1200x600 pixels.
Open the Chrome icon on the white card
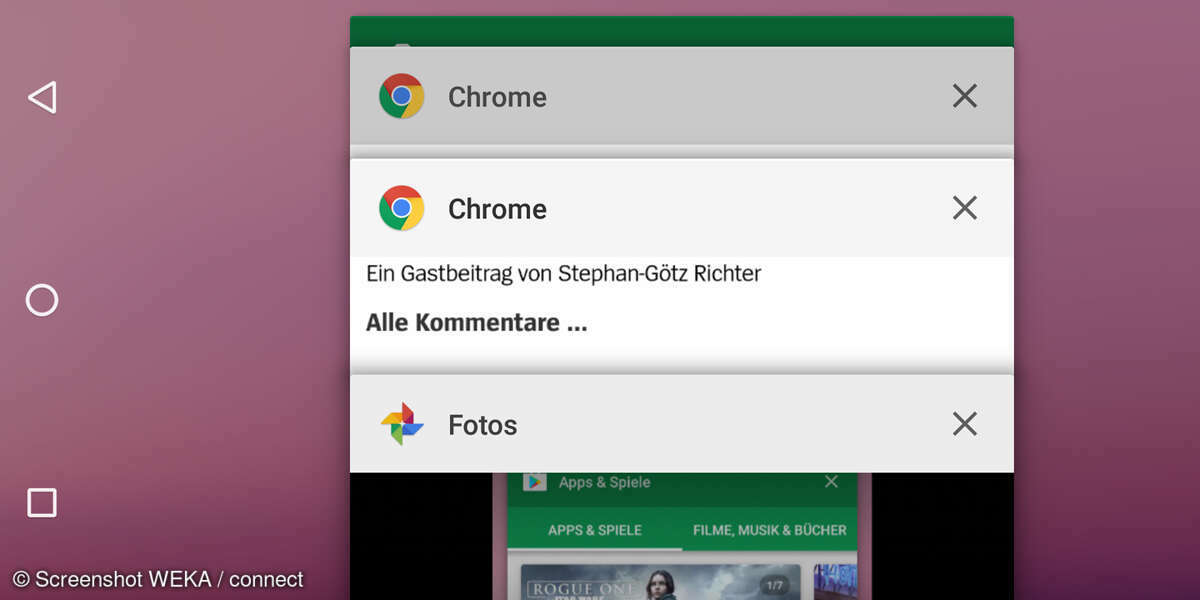[401, 208]
